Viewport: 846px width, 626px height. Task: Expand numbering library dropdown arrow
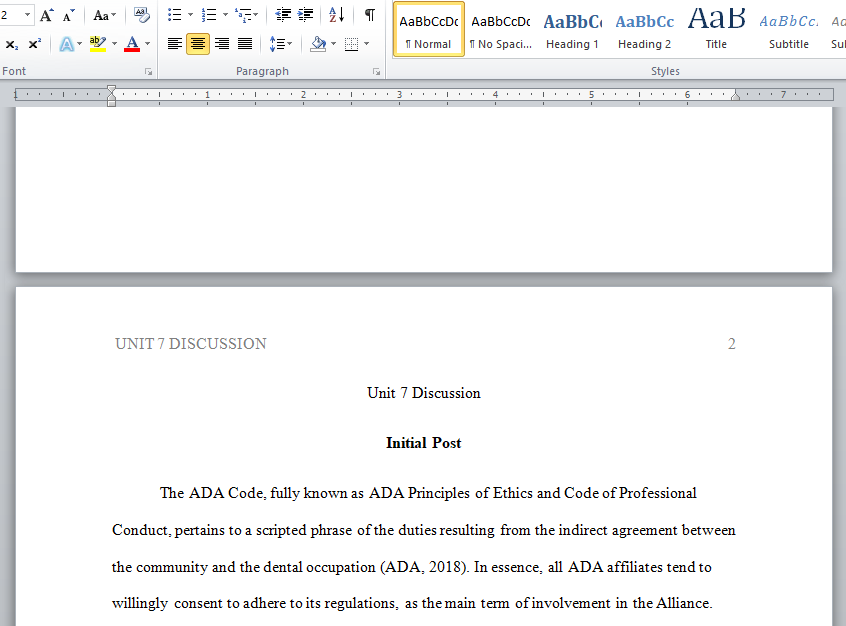225,15
